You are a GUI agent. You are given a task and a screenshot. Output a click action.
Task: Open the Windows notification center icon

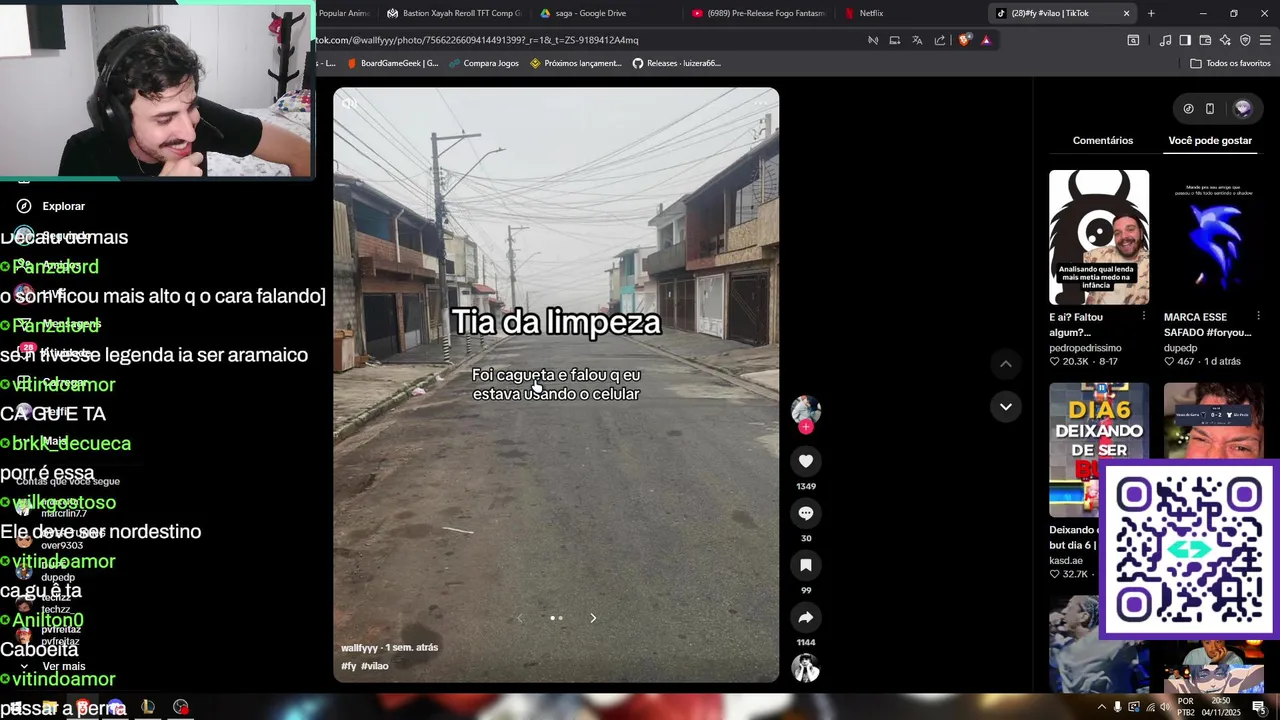click(1259, 707)
